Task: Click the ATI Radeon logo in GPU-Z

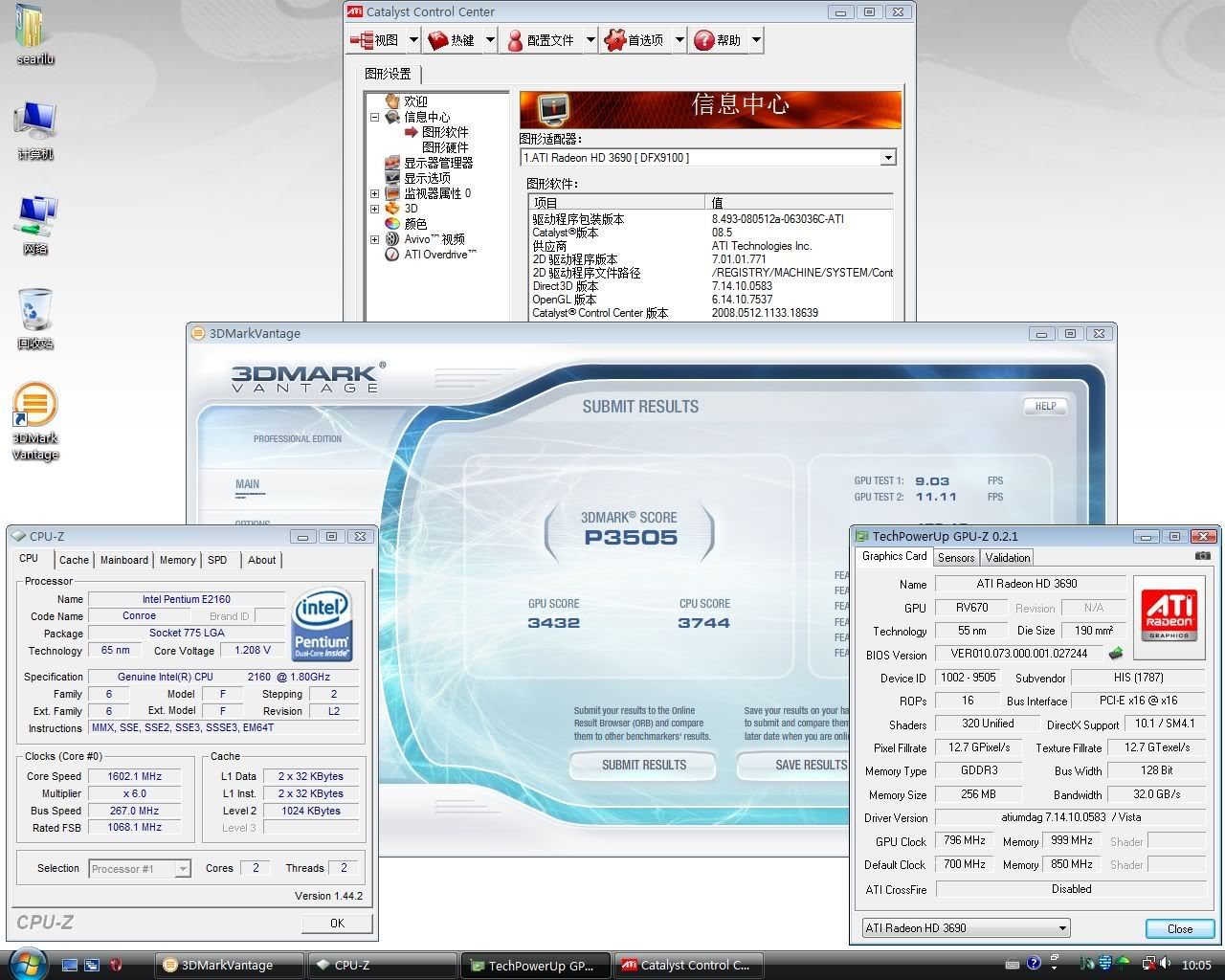Action: pos(1169,617)
